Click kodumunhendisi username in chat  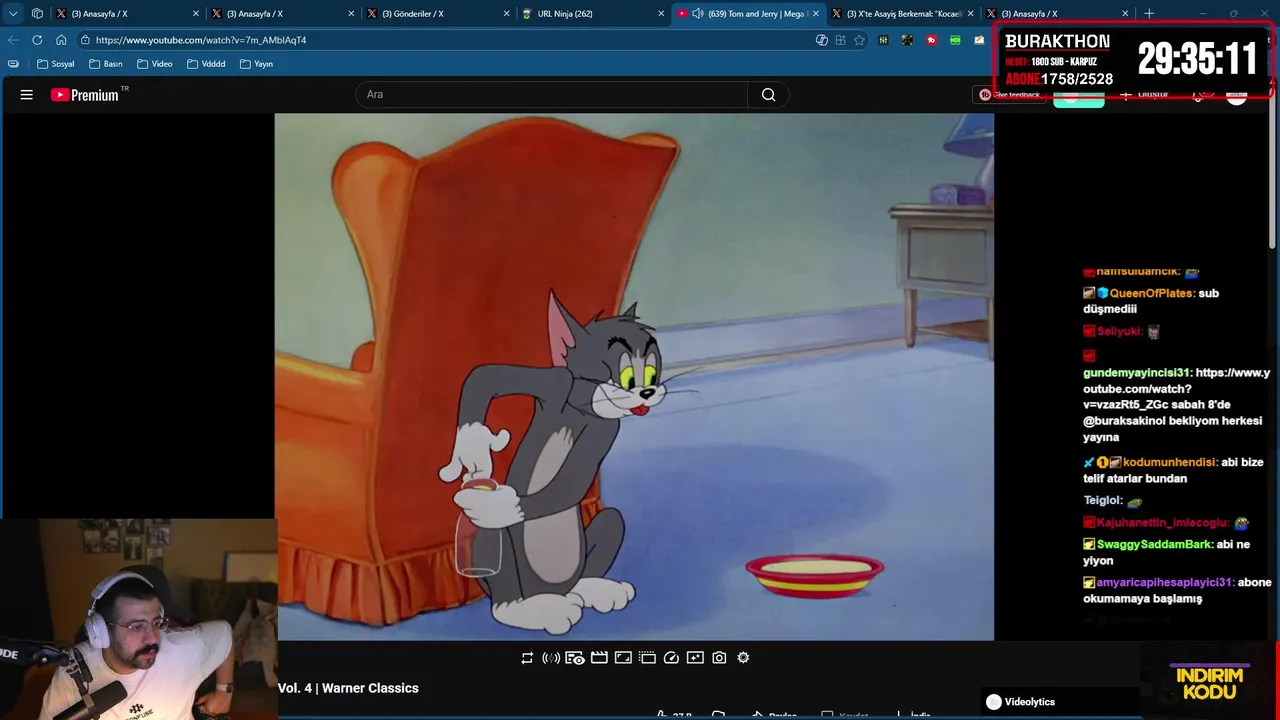pyautogui.click(x=1170, y=462)
